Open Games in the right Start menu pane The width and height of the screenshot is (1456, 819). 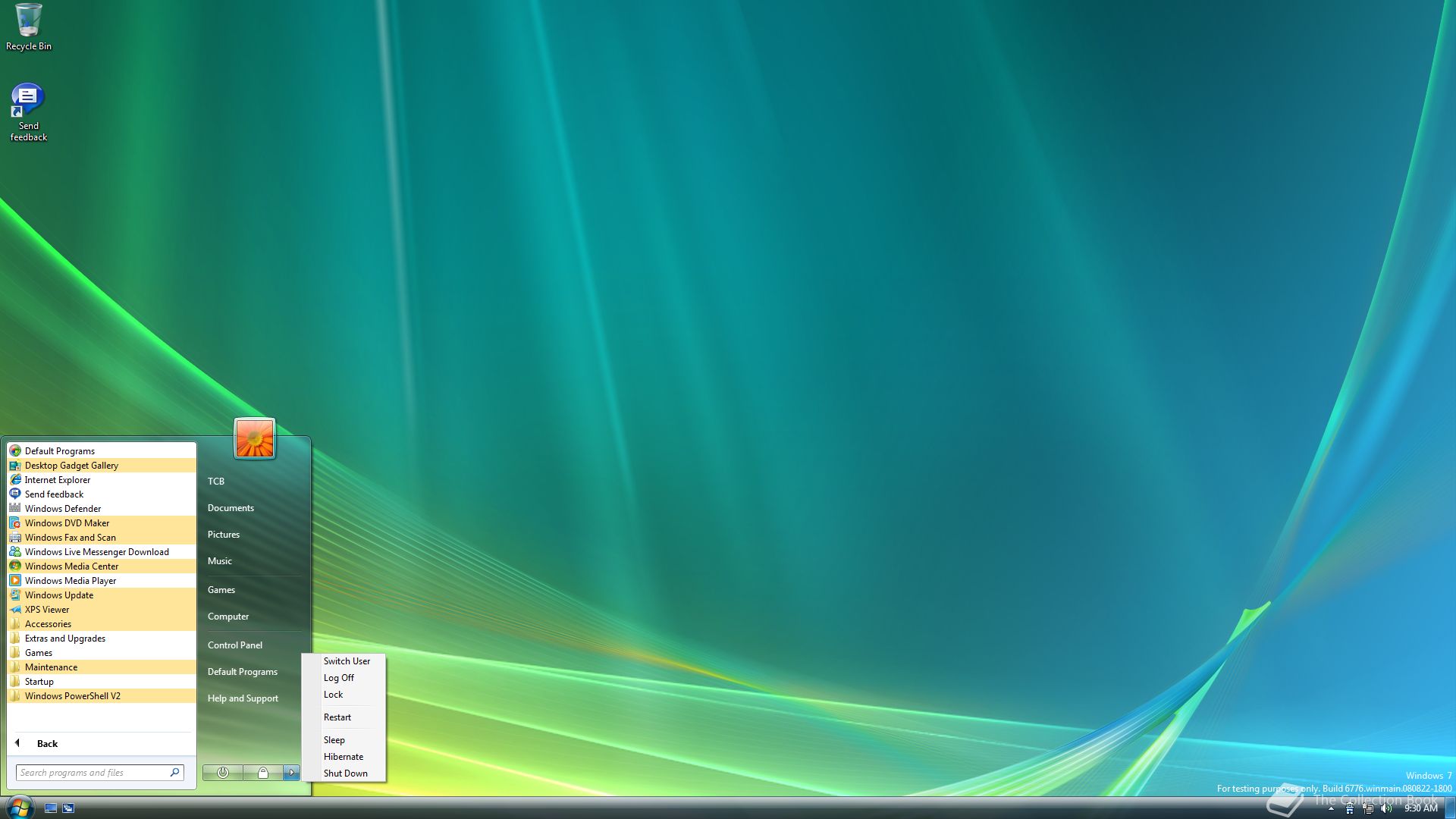click(x=253, y=590)
